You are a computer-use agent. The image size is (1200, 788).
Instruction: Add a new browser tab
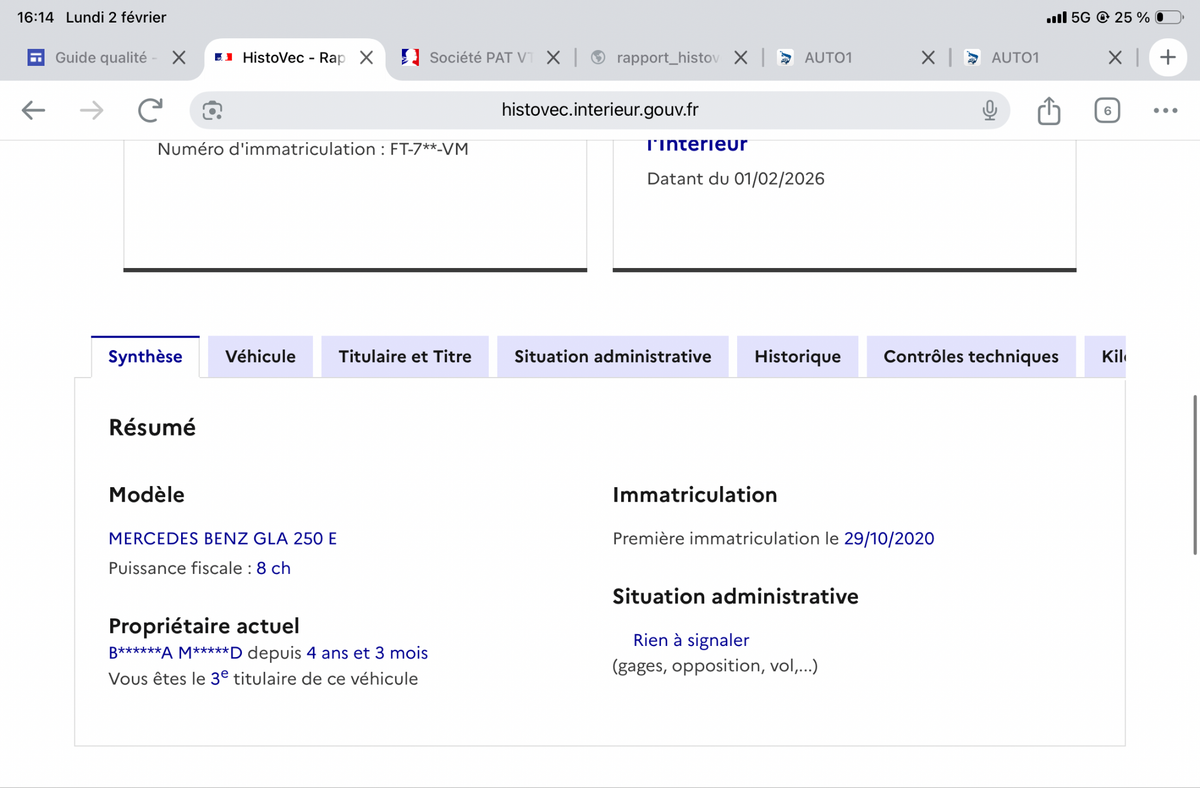[x=1167, y=57]
